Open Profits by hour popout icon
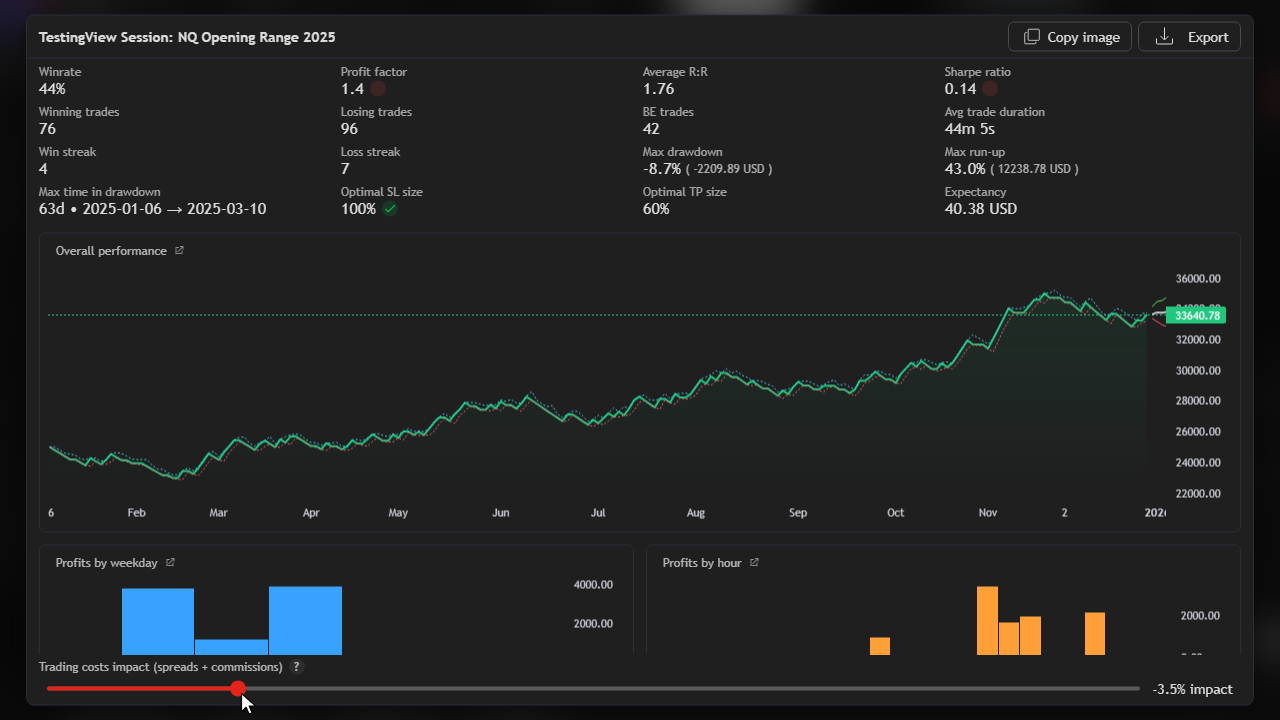Viewport: 1280px width, 720px height. 754,563
